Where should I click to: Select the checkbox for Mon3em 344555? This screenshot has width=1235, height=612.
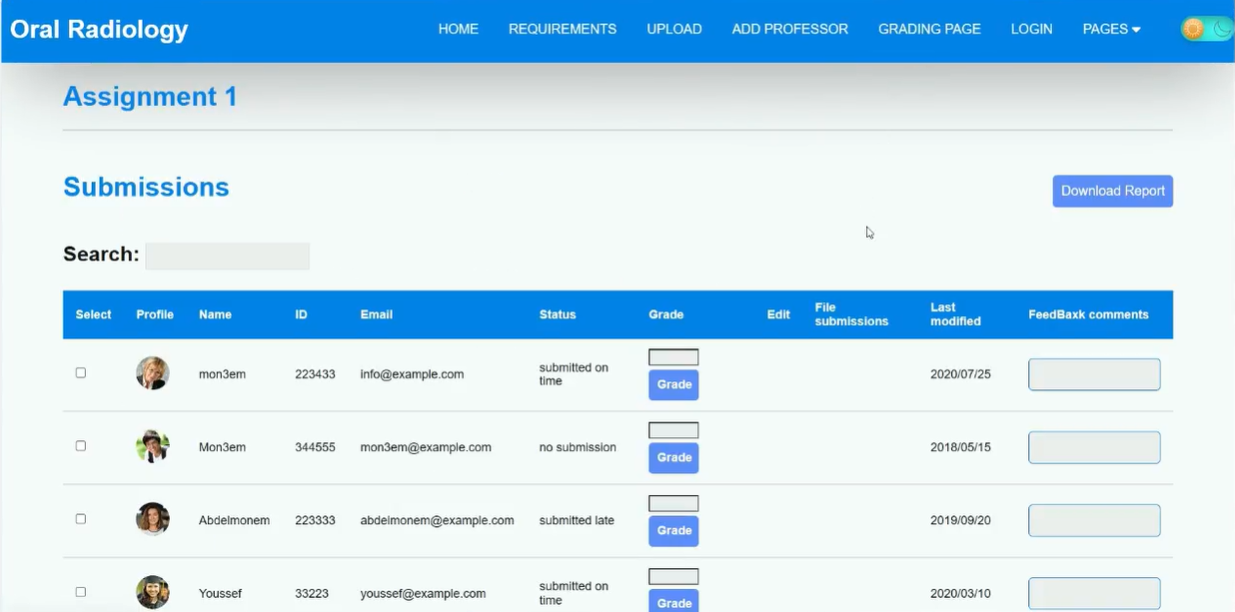(81, 446)
